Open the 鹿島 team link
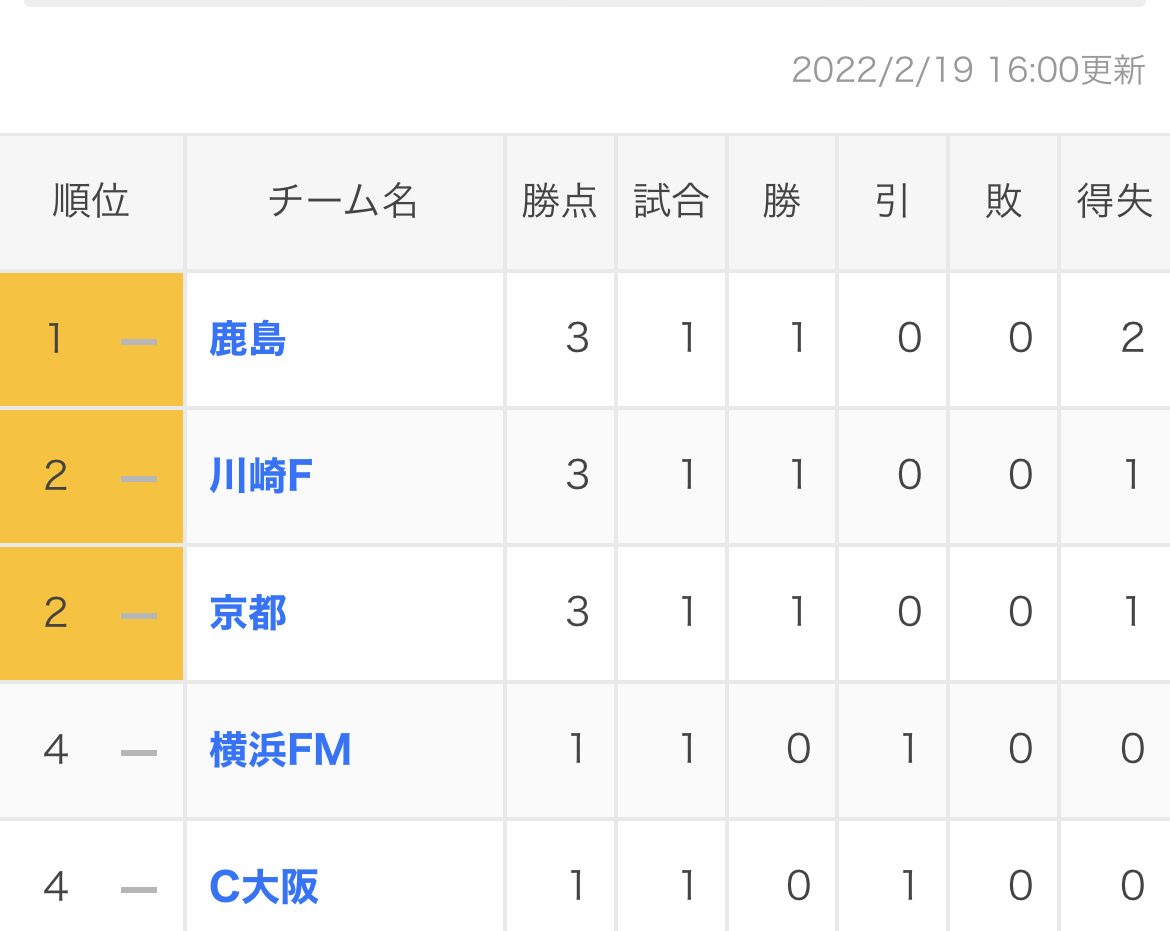 click(x=248, y=340)
